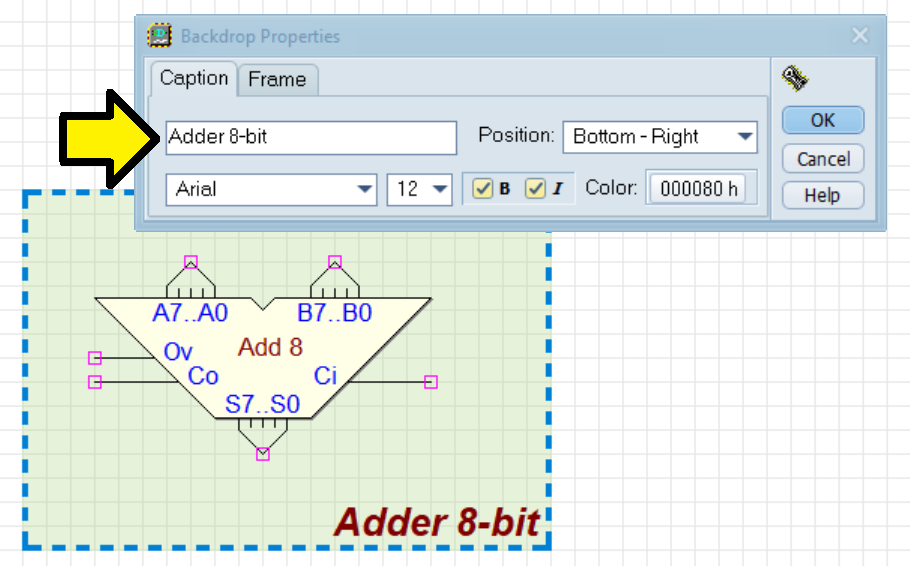Screen dimensions: 910x566
Task: Switch to the Caption tab
Action: tap(193, 78)
